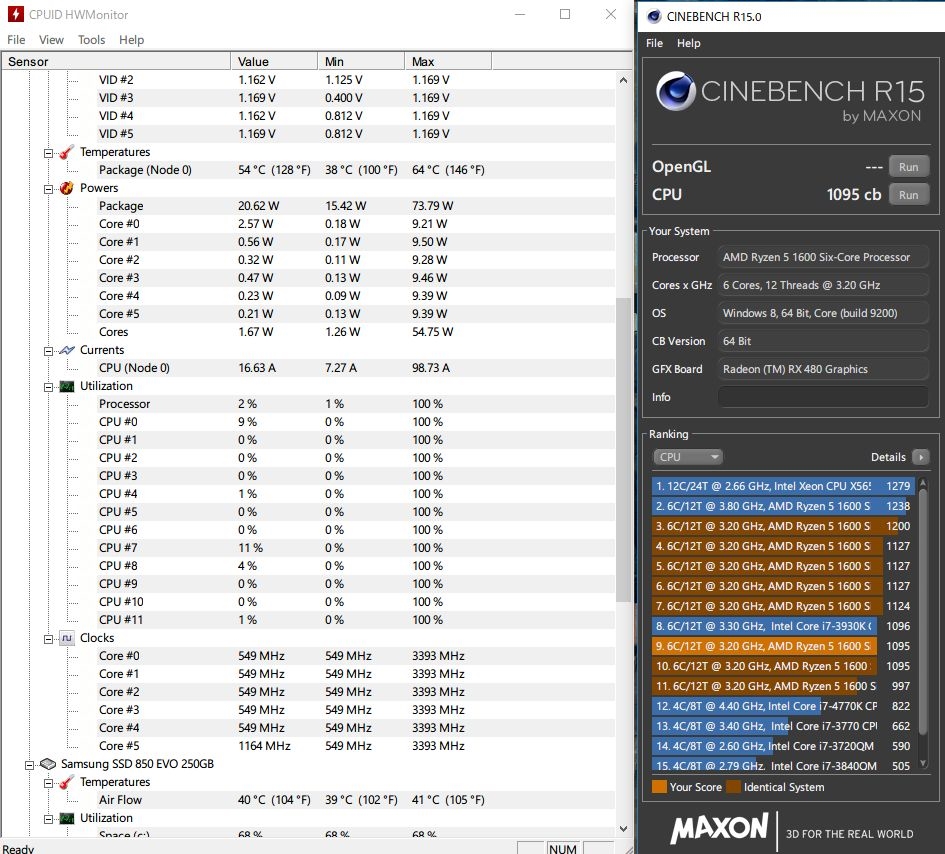
Task: Click the Clocks waveform icon
Action: pos(67,638)
